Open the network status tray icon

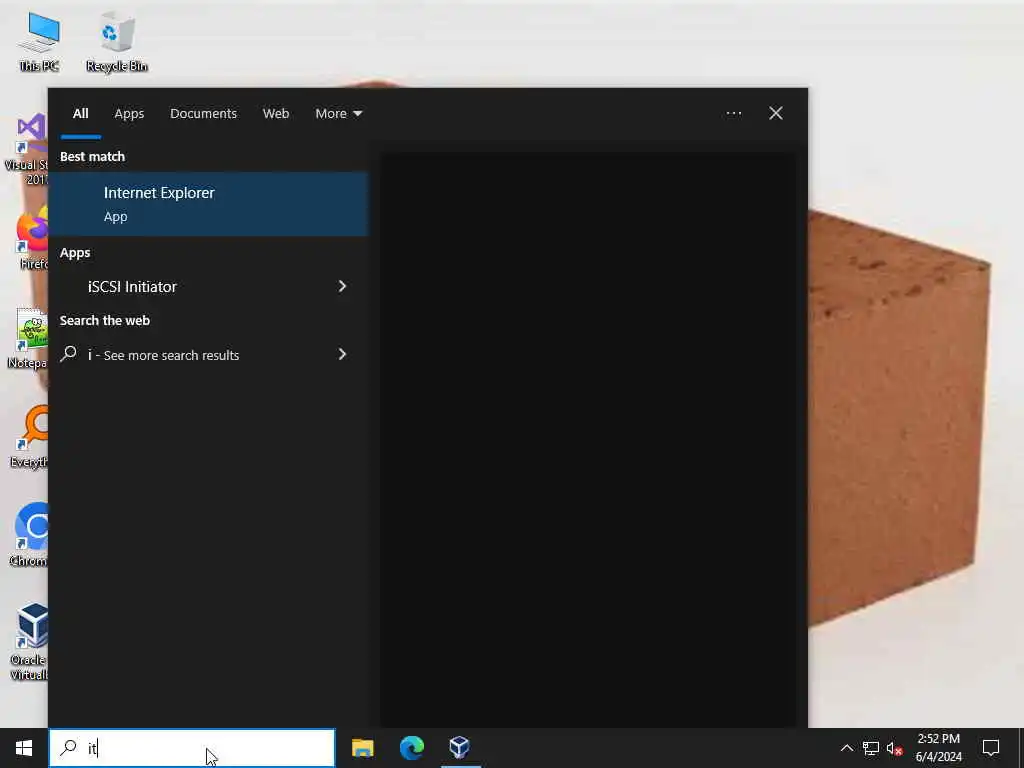[x=871, y=748]
